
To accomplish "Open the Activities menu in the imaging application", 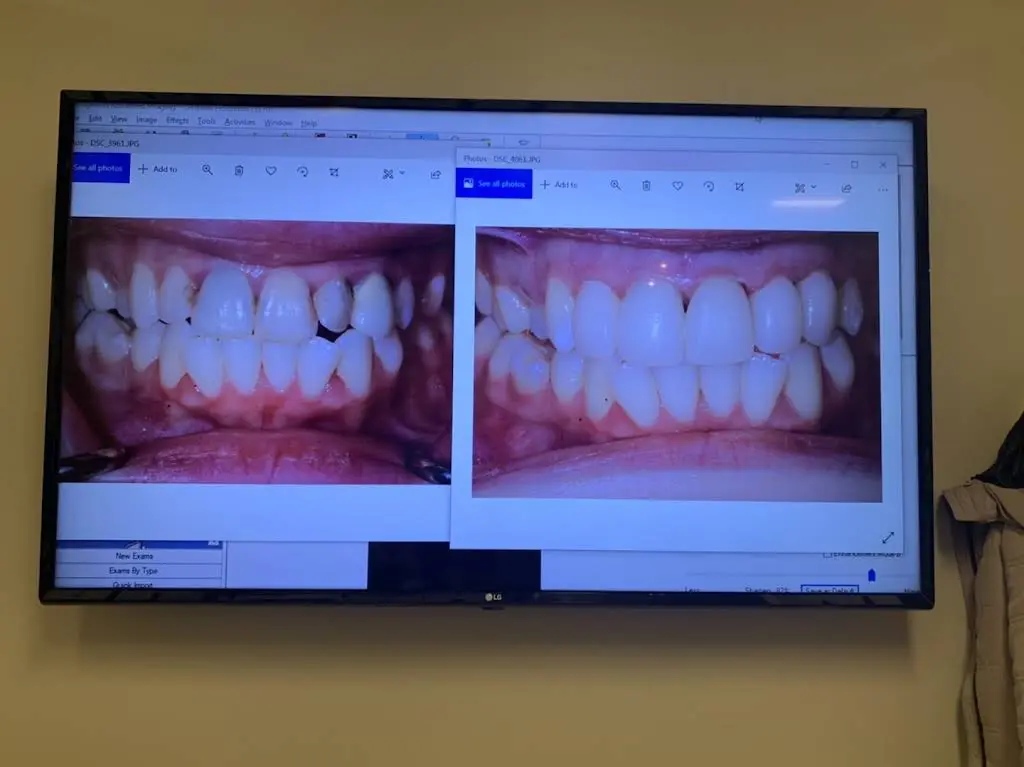I will point(240,122).
